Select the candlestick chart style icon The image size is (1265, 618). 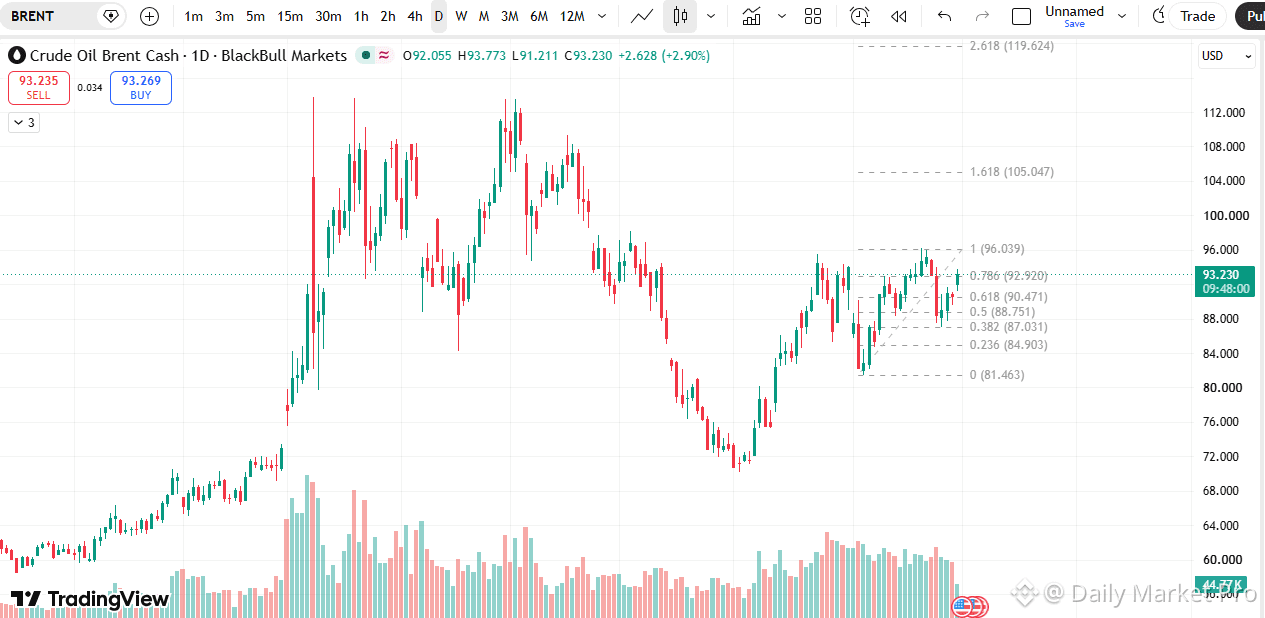[680, 16]
